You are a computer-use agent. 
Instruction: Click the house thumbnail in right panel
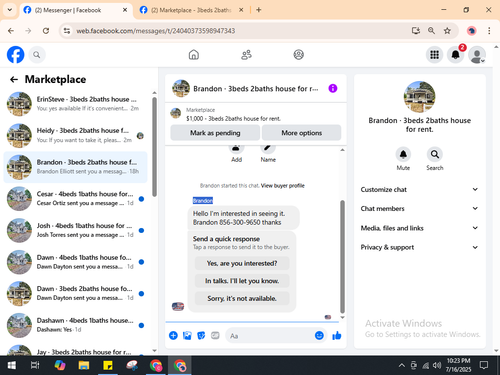419,97
